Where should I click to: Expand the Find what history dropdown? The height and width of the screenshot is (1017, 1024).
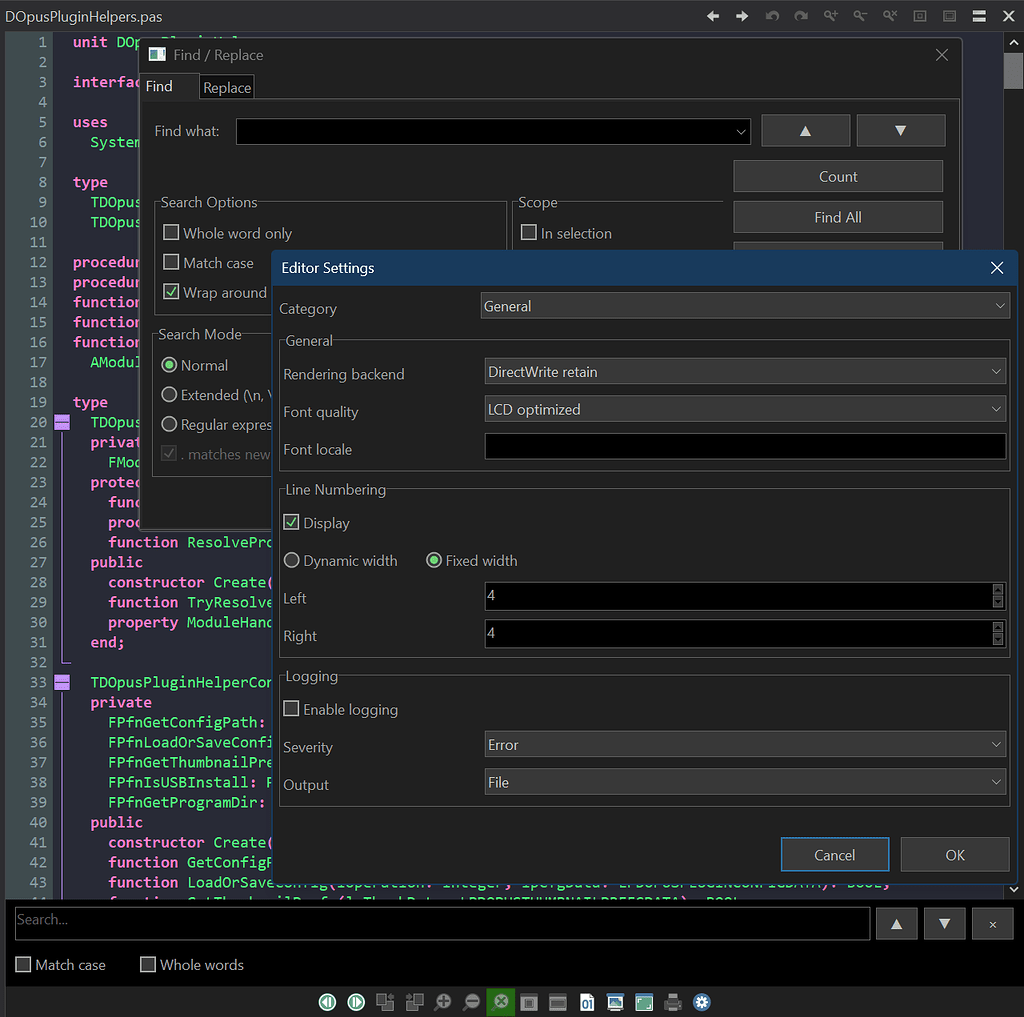(741, 131)
